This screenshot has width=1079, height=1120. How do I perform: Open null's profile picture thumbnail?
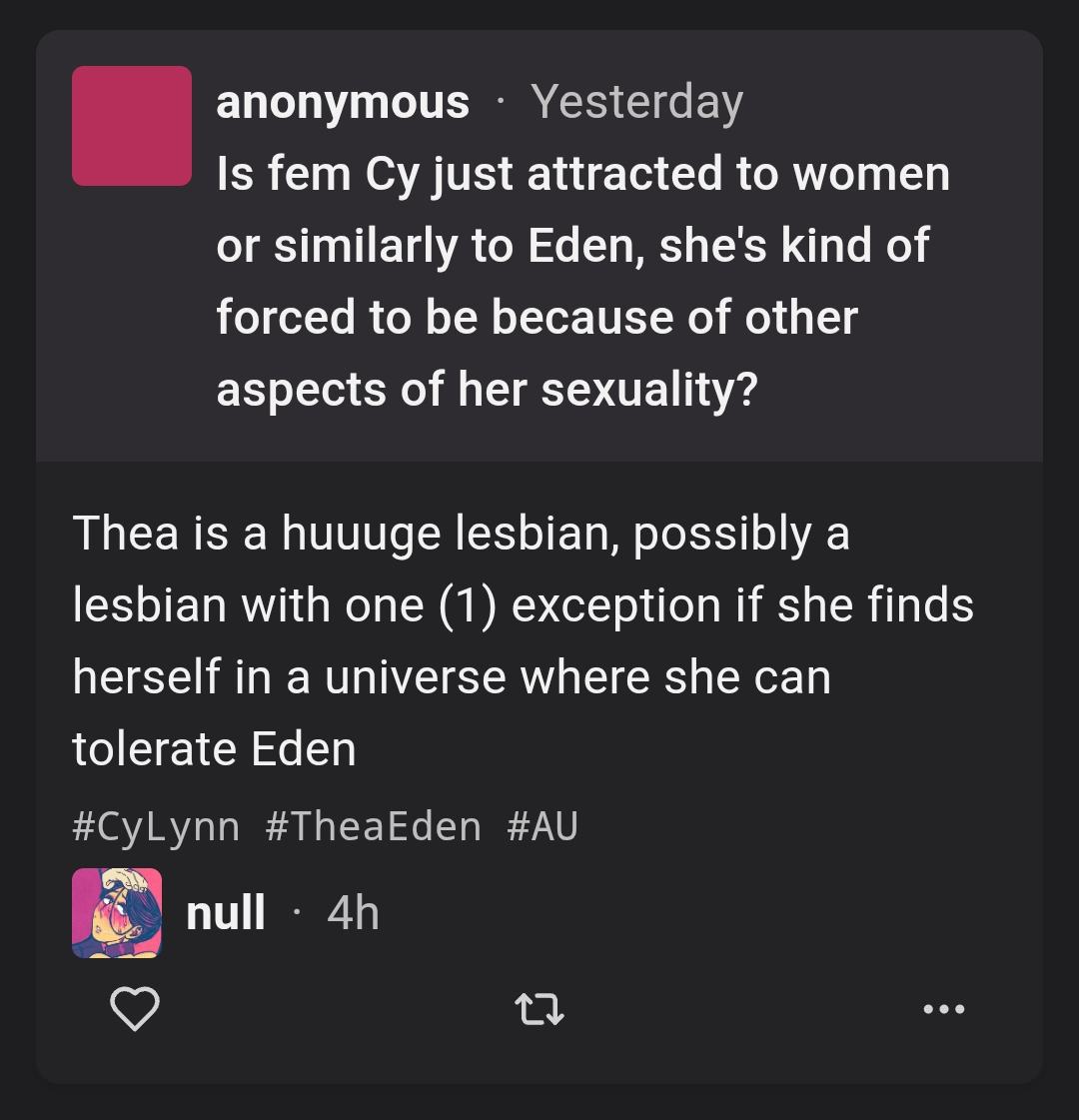[117, 913]
